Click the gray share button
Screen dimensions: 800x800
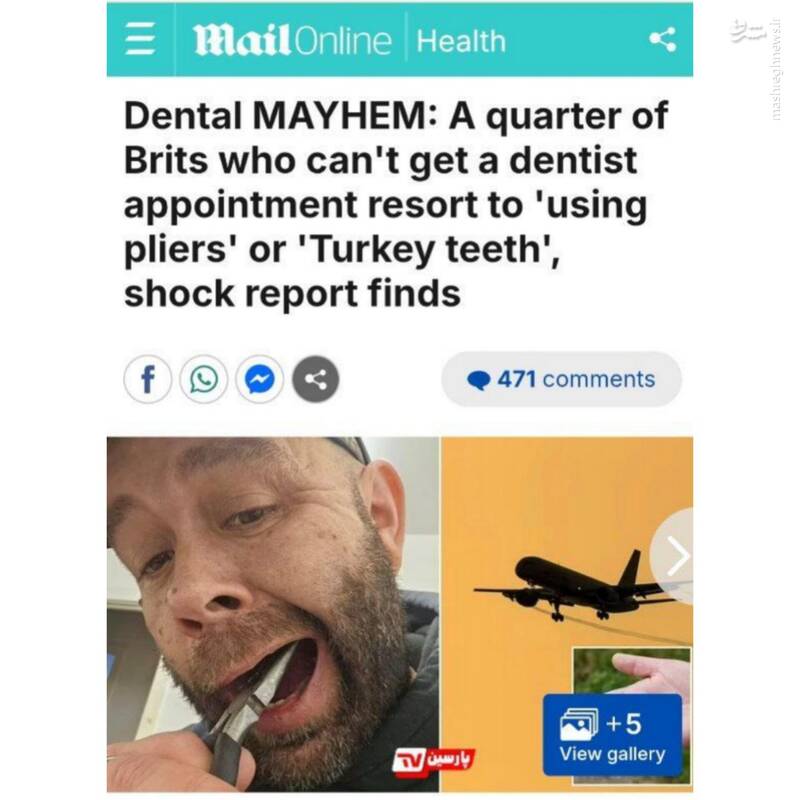coord(315,380)
